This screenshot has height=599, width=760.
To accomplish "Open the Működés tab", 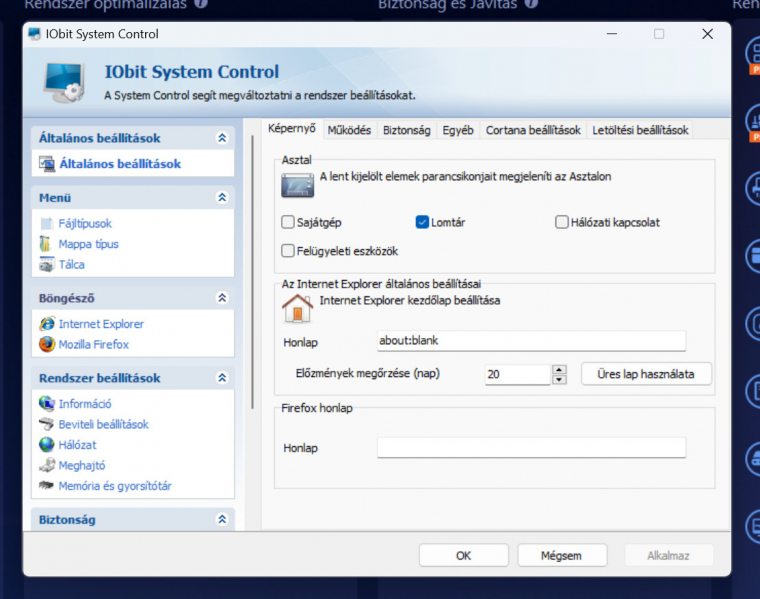I will [349, 130].
